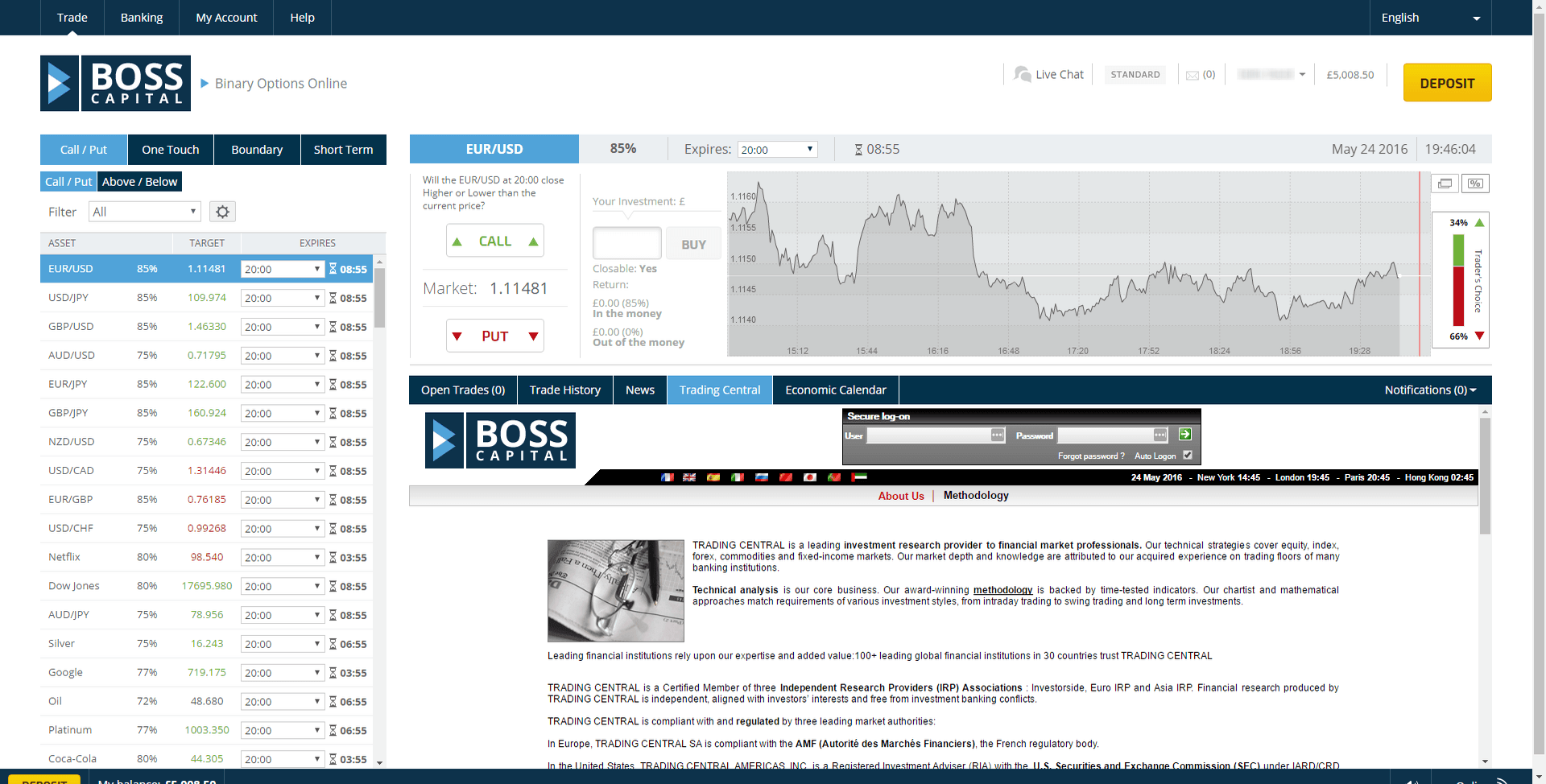This screenshot has width=1546, height=784.
Task: Open the asset list settings gear
Action: [x=222, y=212]
